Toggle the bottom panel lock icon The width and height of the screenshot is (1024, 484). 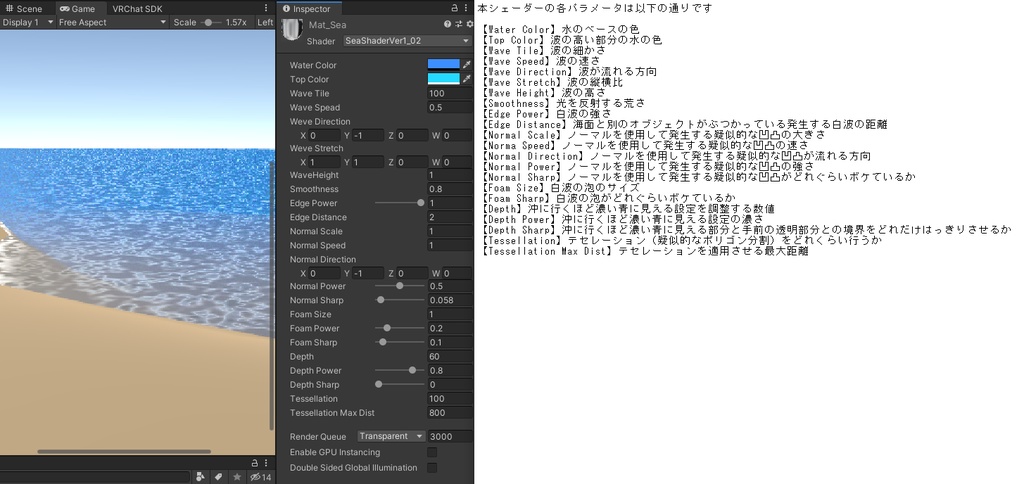click(255, 463)
